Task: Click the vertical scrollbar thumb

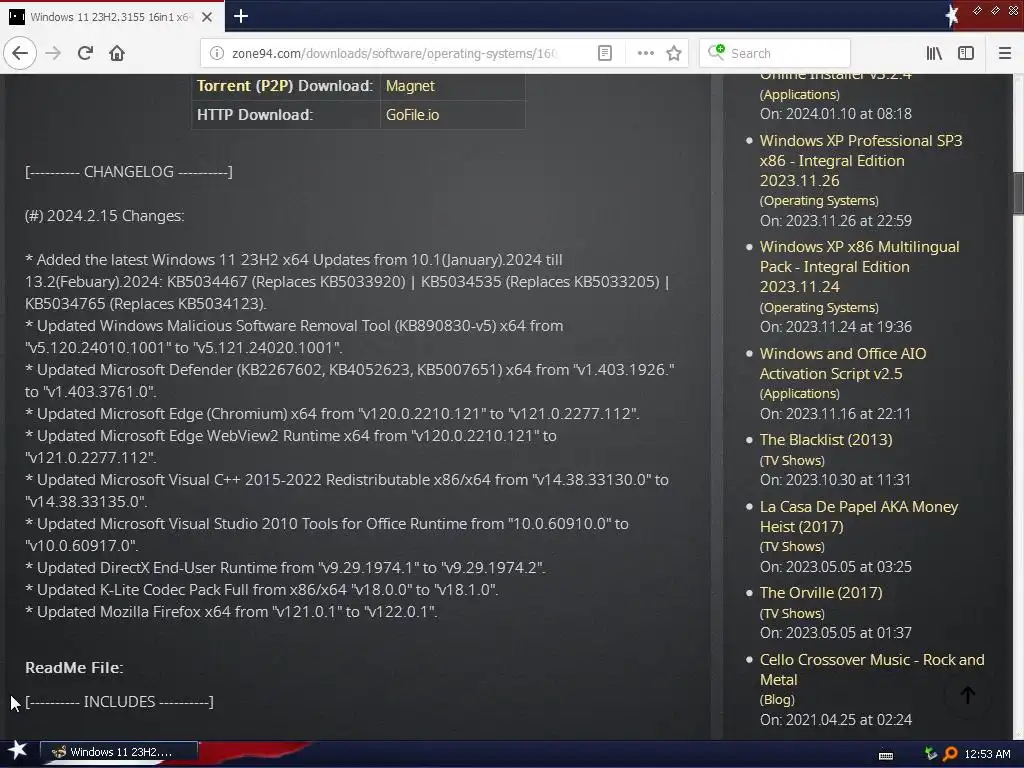Action: point(1017,193)
